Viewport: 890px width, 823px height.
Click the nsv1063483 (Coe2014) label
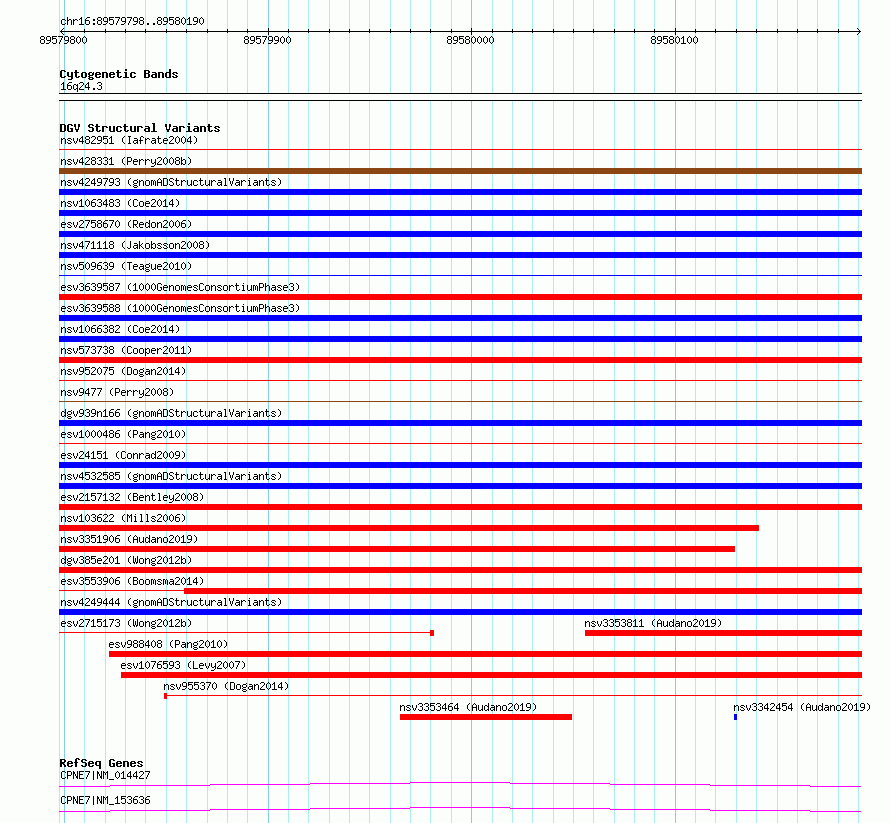point(120,203)
